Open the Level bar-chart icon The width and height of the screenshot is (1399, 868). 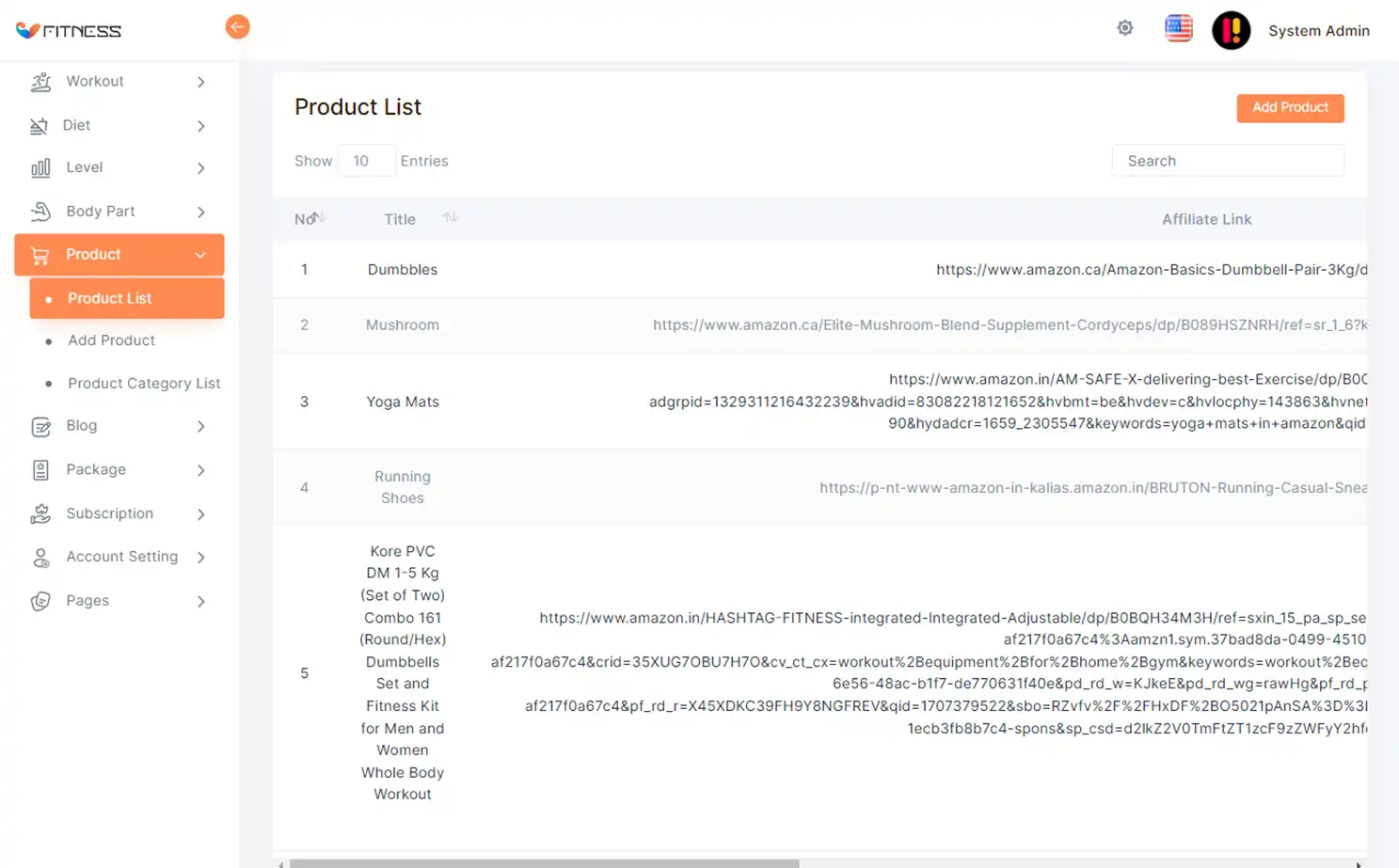coord(40,167)
